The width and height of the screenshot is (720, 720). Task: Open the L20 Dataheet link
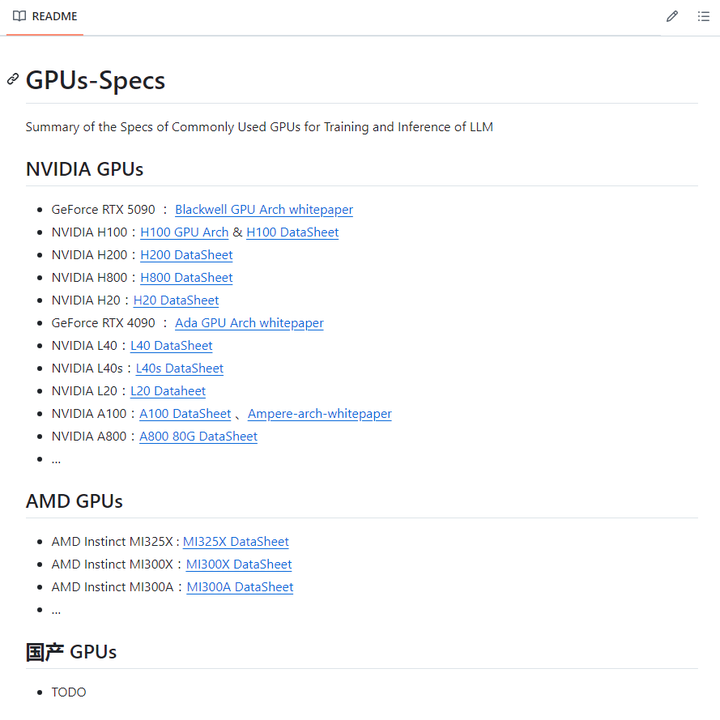coord(168,391)
